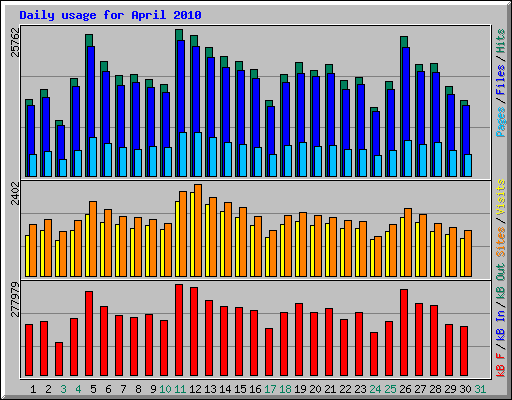Image resolution: width=512 pixels, height=400 pixels.
Task: Choose day label 23 on the axis
Action: point(360,389)
